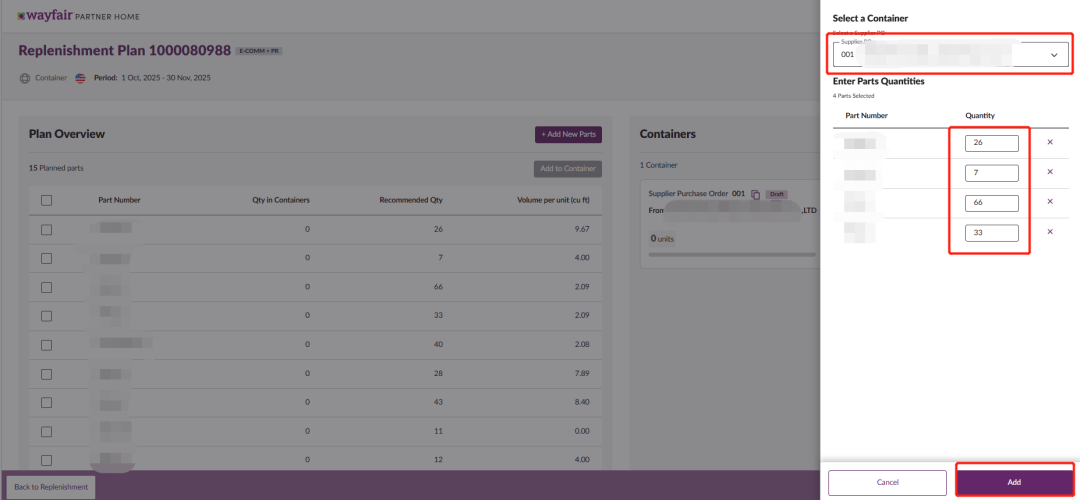This screenshot has height=500, width=1080.
Task: Click the Add New Parts button
Action: (568, 134)
